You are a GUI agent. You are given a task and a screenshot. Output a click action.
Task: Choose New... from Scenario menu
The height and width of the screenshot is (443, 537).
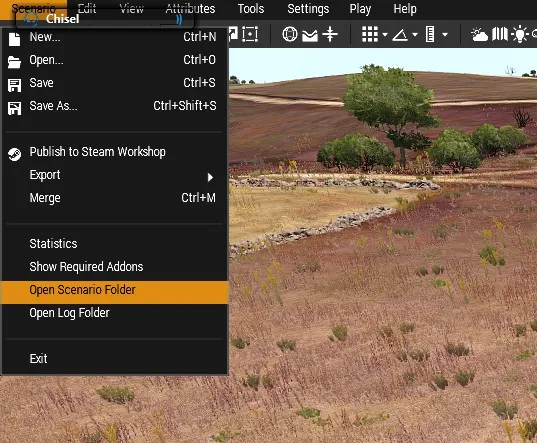(115, 37)
